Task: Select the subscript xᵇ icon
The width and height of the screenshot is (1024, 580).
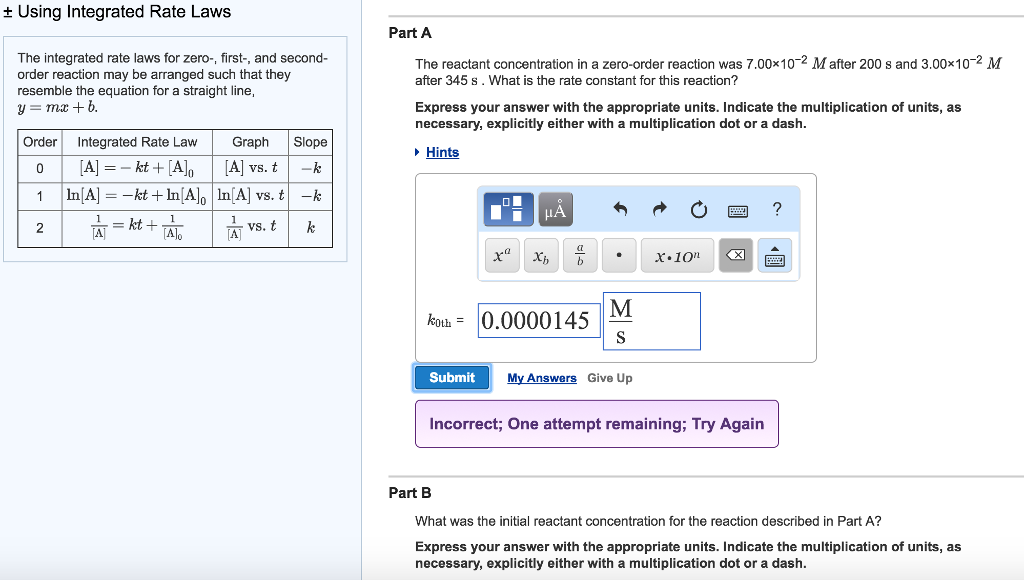Action: 541,255
